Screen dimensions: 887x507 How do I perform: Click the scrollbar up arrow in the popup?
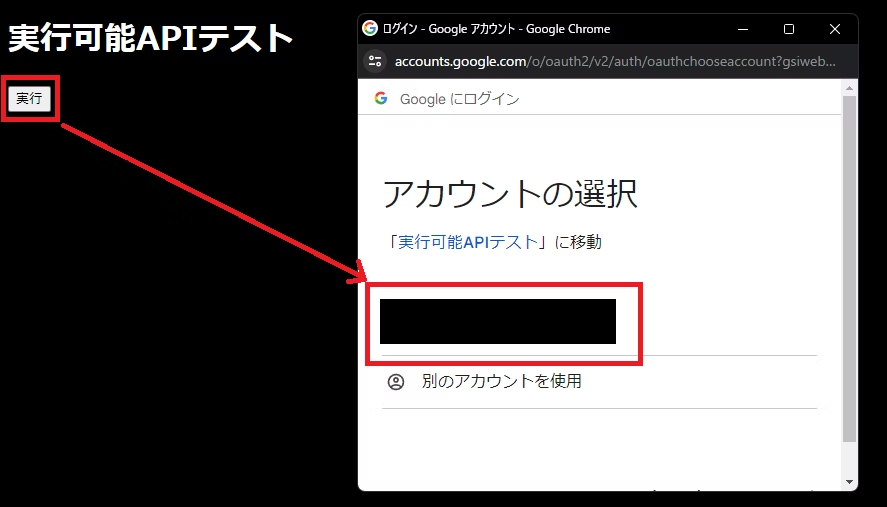tap(849, 88)
